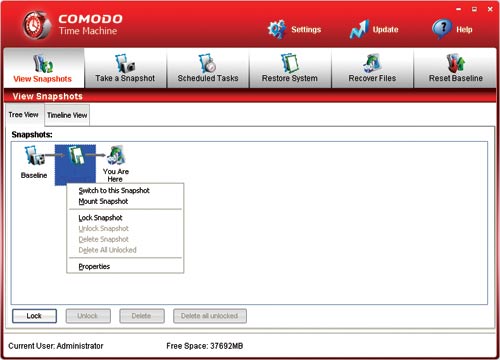Click the Recover Files icon
Screen dimensions: 500x360
pyautogui.click(x=372, y=63)
